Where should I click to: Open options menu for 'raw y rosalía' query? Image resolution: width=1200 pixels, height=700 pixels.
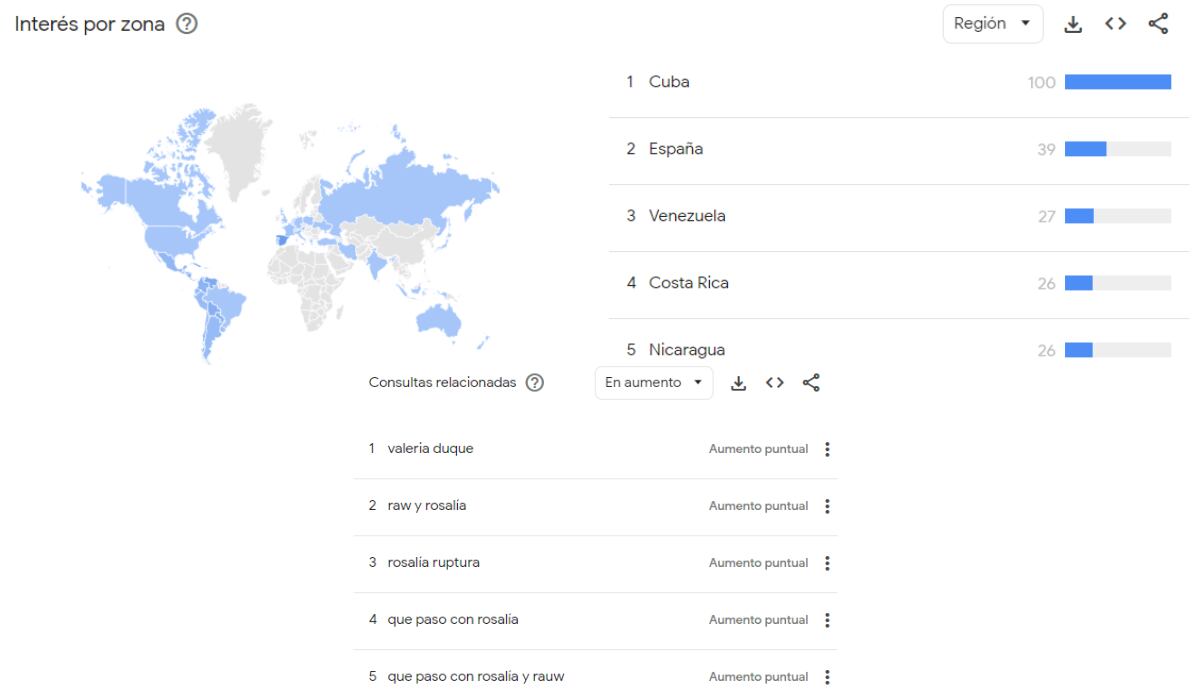tap(827, 505)
